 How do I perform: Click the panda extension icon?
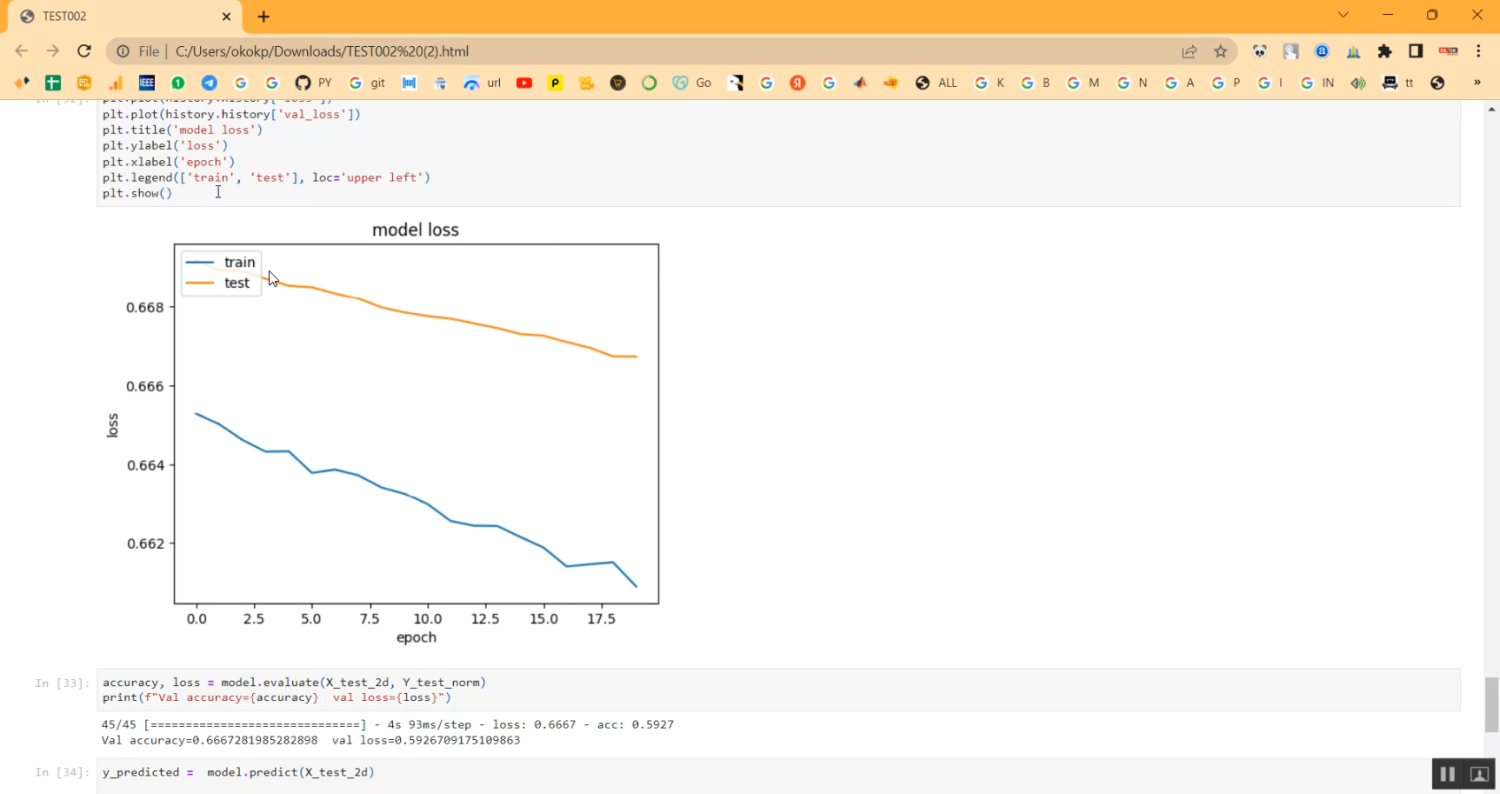[1259, 51]
